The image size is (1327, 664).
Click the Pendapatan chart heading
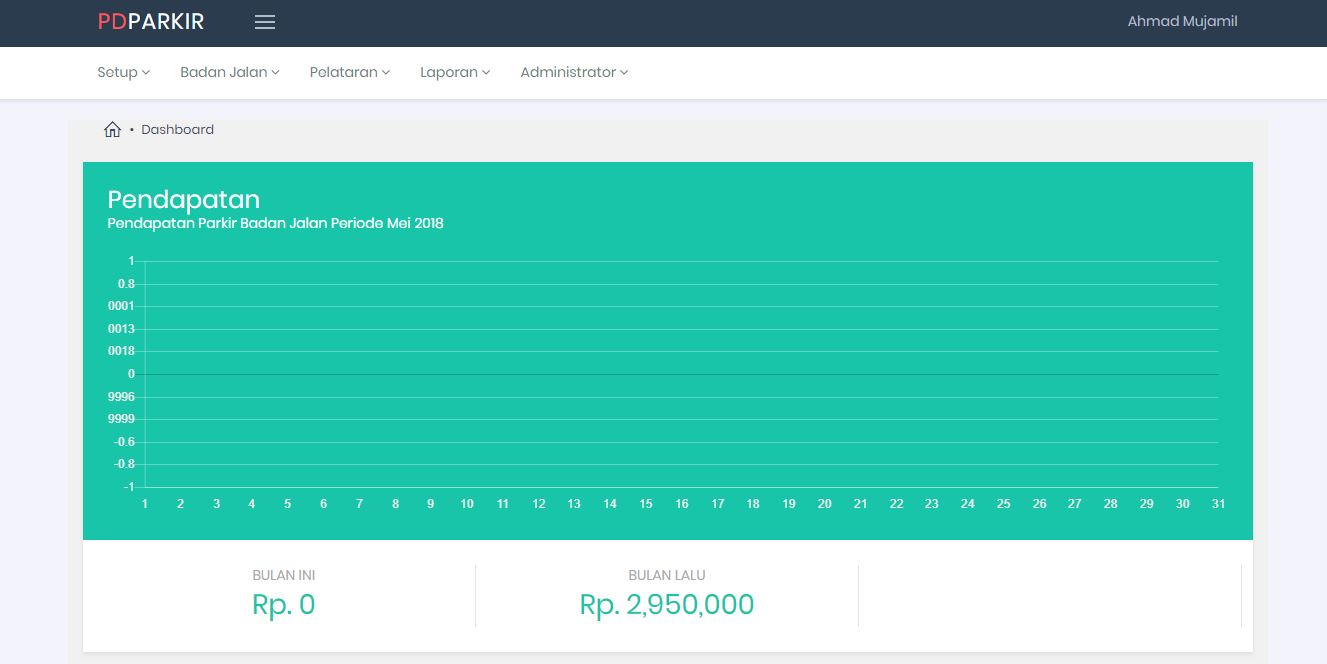click(183, 199)
